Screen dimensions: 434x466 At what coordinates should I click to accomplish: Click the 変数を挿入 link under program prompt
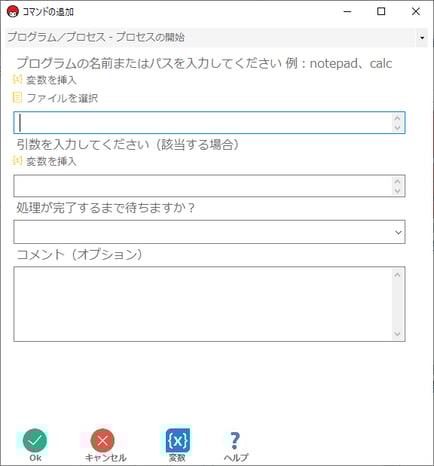point(51,80)
